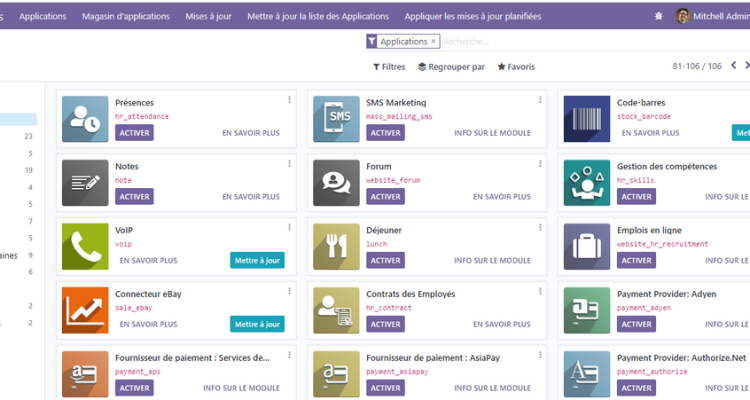The width and height of the screenshot is (750, 400).
Task: Select sidebar category with count 19
Action: point(29,170)
